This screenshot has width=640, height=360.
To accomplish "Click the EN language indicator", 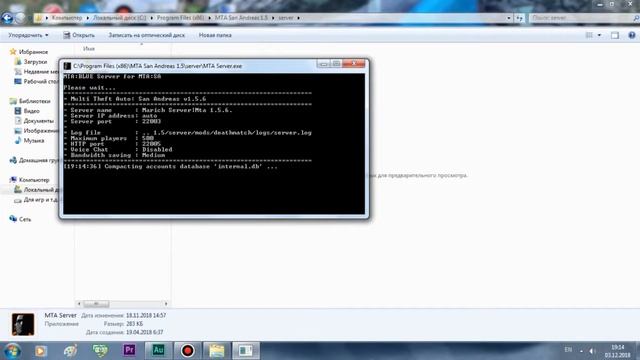I will (x=568, y=350).
